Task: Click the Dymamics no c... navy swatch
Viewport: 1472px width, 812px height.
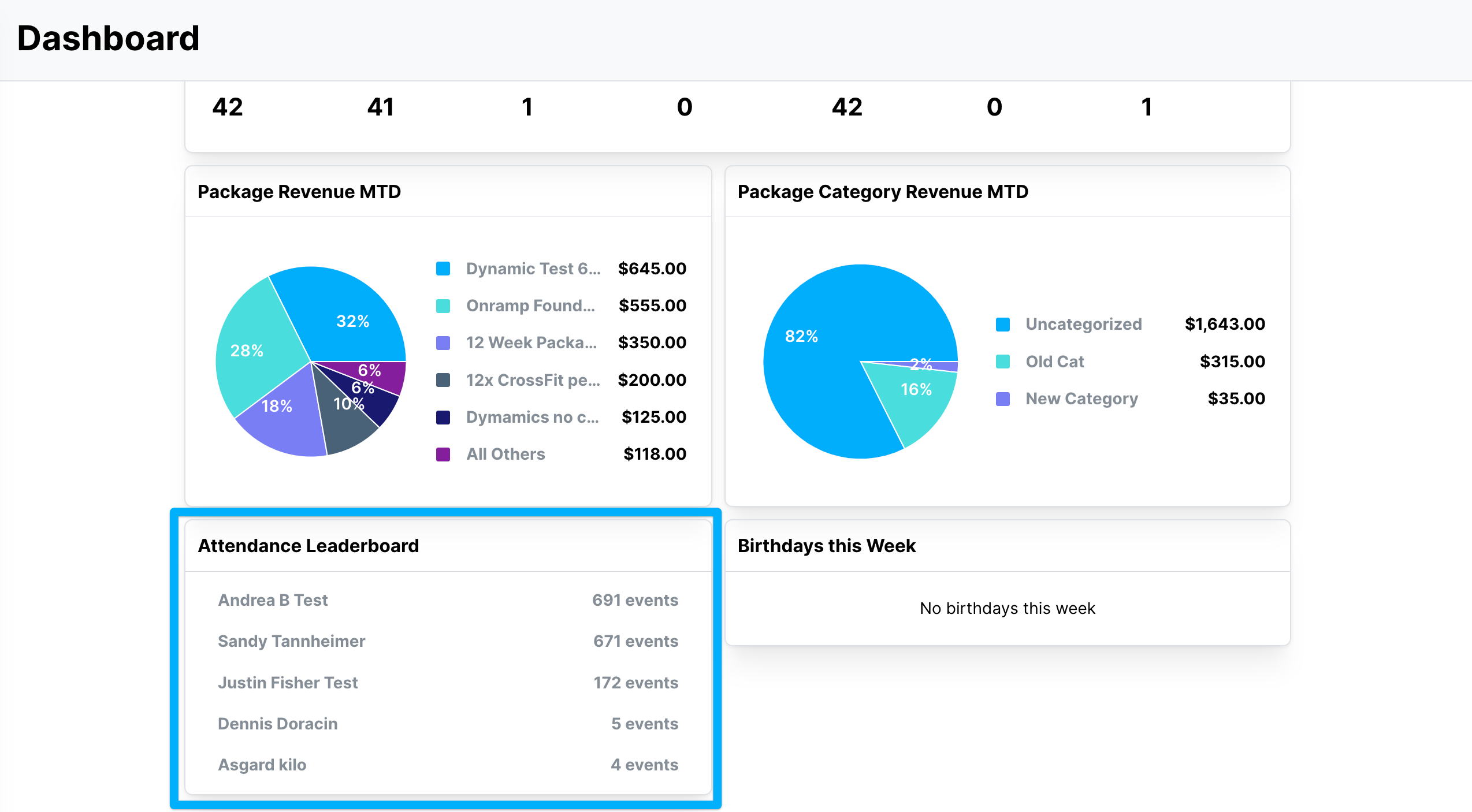Action: [x=443, y=417]
